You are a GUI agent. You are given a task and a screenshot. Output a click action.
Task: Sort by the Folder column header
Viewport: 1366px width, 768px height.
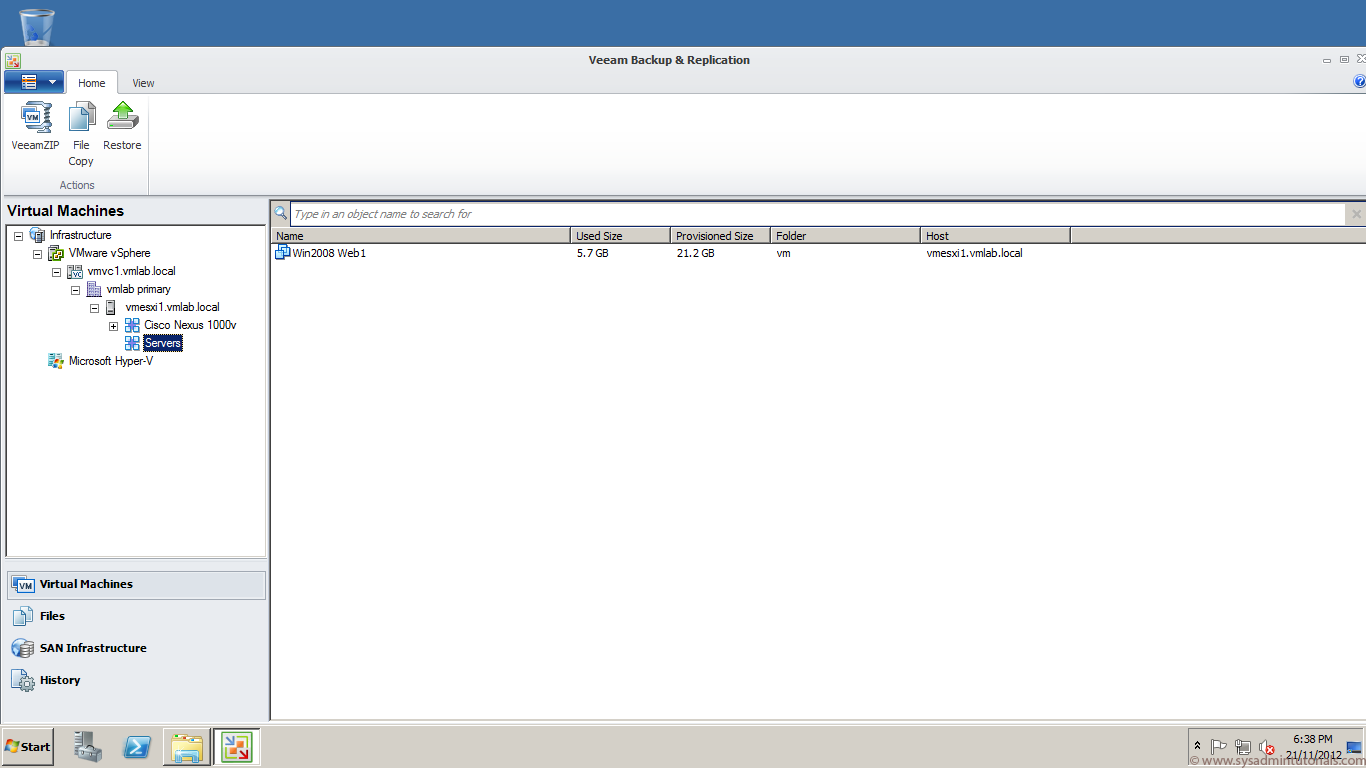tap(846, 236)
